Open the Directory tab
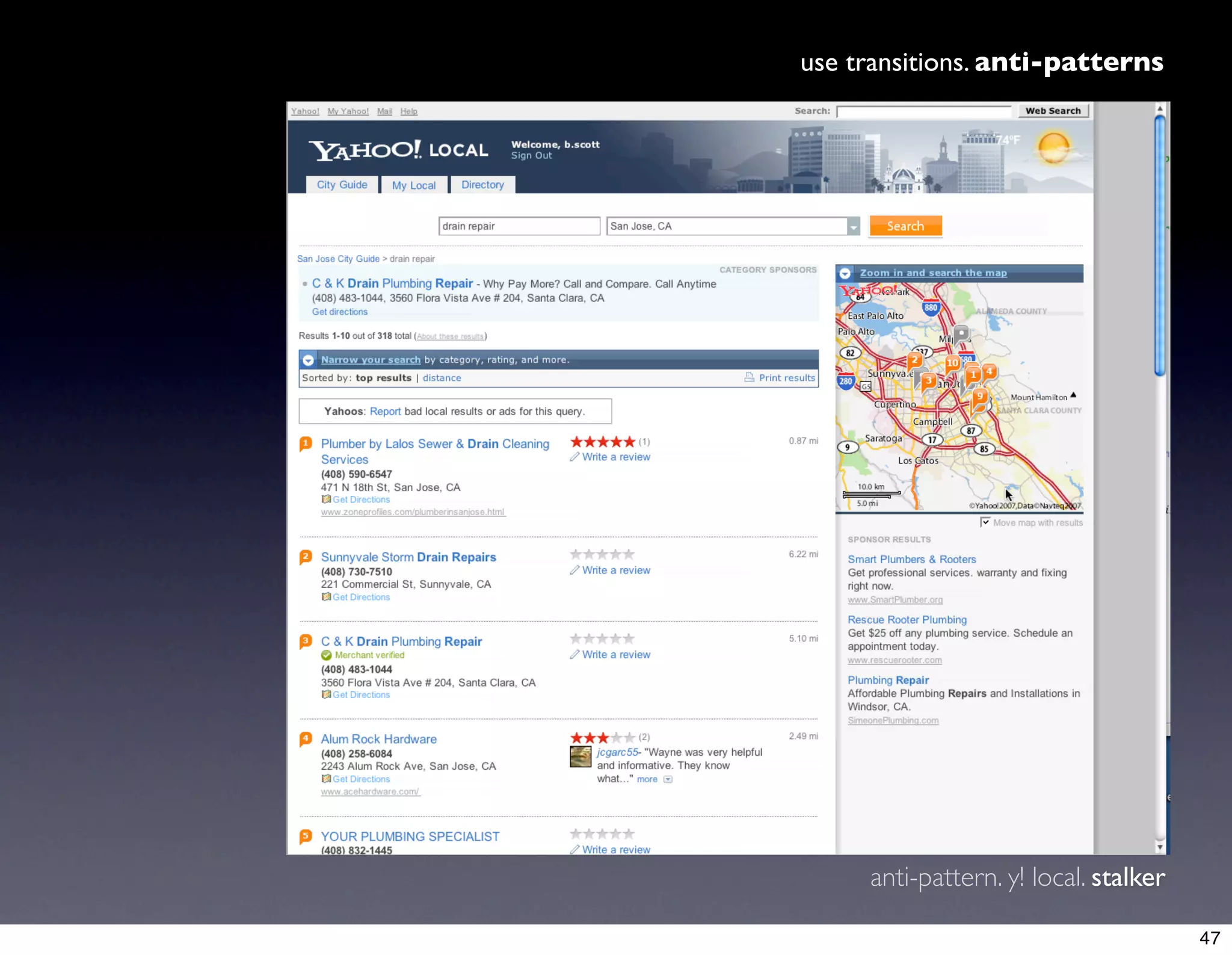Image resolution: width=1232 pixels, height=955 pixels. [x=482, y=185]
